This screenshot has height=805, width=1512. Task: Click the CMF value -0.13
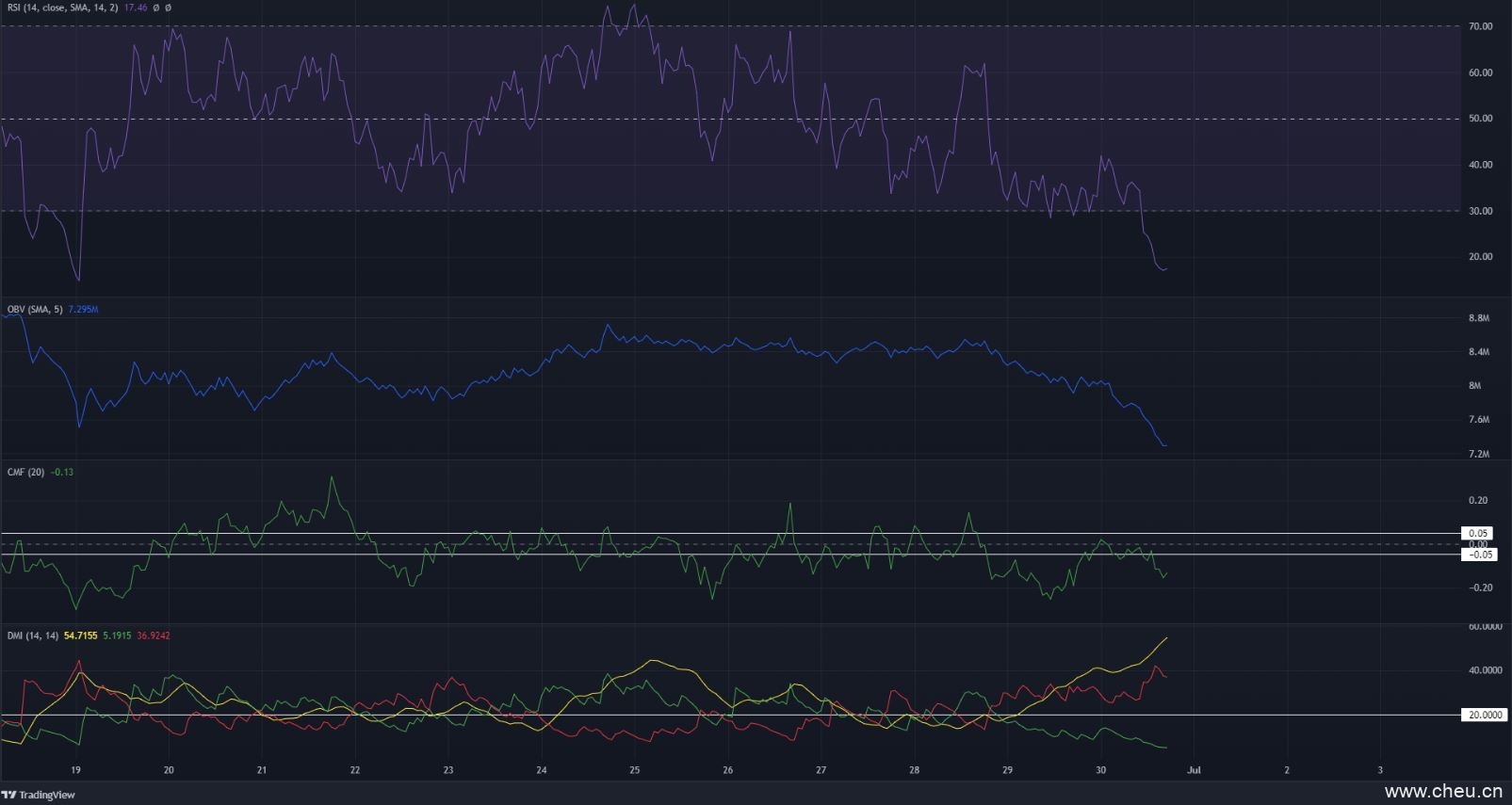[x=61, y=472]
